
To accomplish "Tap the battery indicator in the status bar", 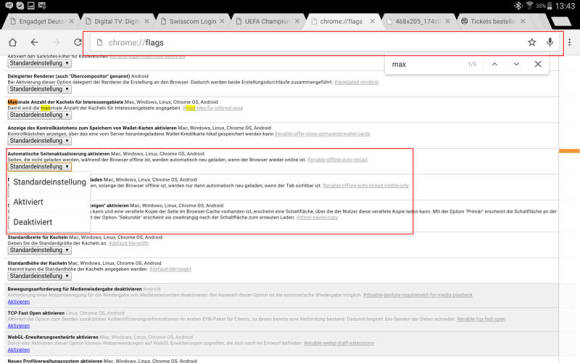I will [549, 6].
